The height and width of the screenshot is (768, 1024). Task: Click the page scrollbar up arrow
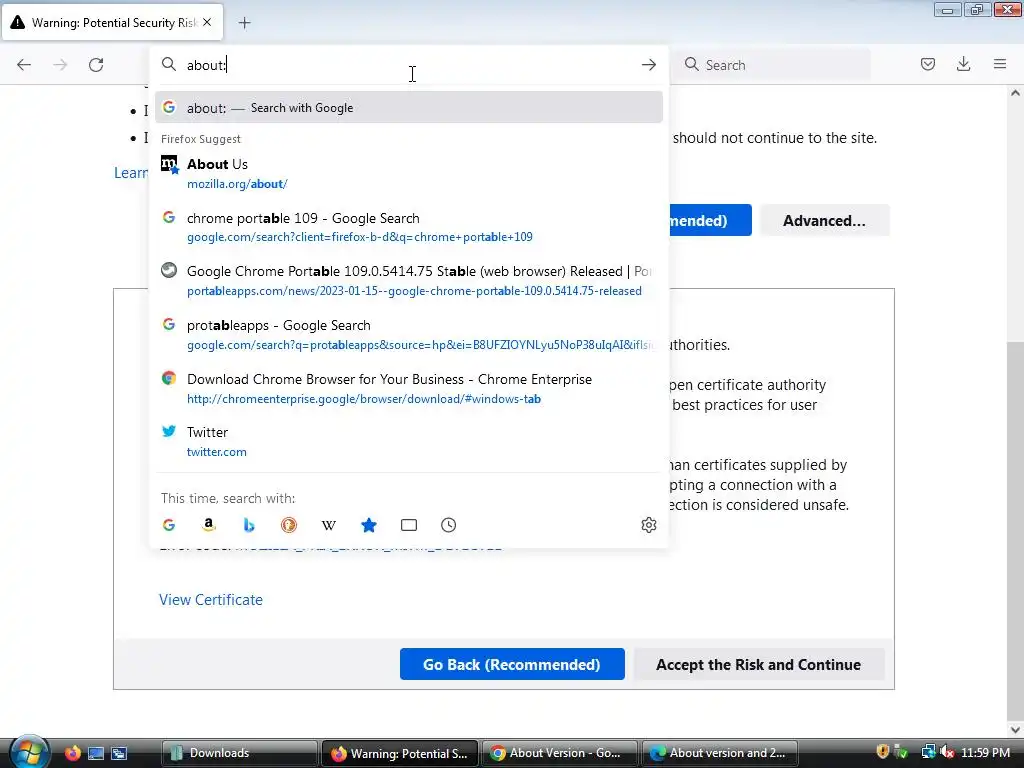pyautogui.click(x=1015, y=93)
